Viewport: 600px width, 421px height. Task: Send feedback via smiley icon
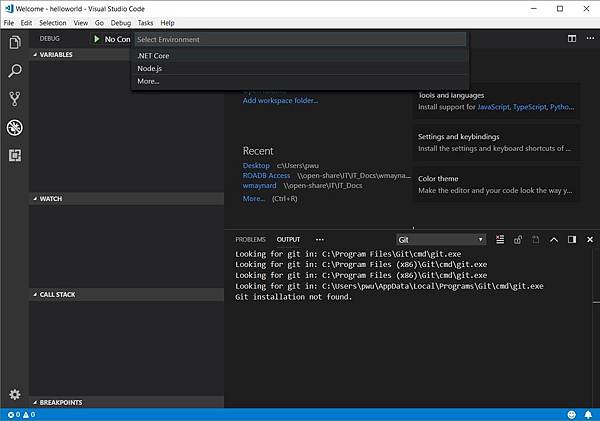point(571,414)
